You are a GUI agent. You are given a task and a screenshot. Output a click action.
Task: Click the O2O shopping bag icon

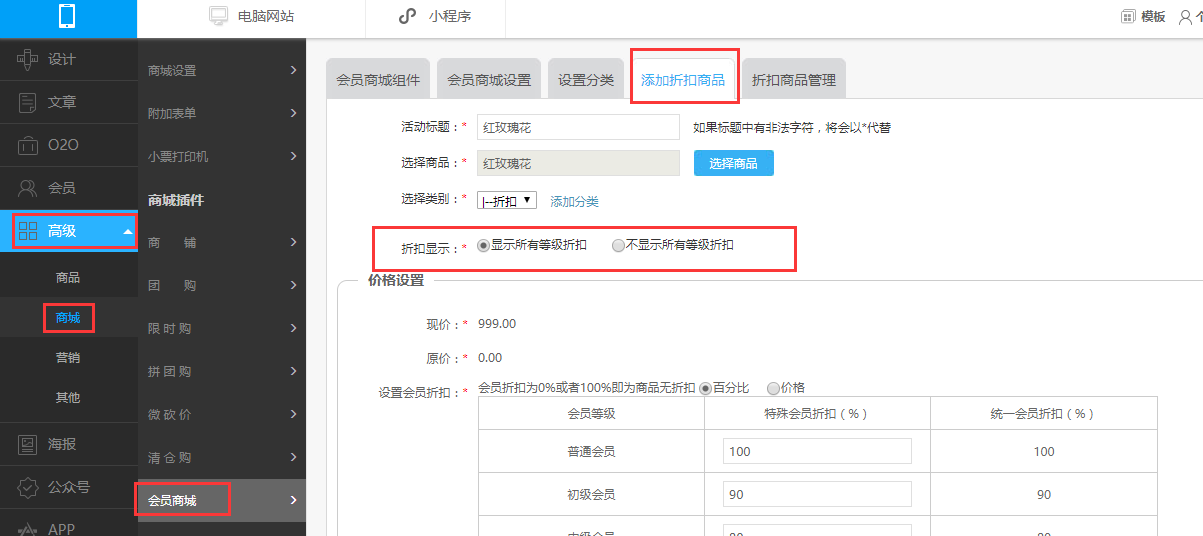[28, 145]
